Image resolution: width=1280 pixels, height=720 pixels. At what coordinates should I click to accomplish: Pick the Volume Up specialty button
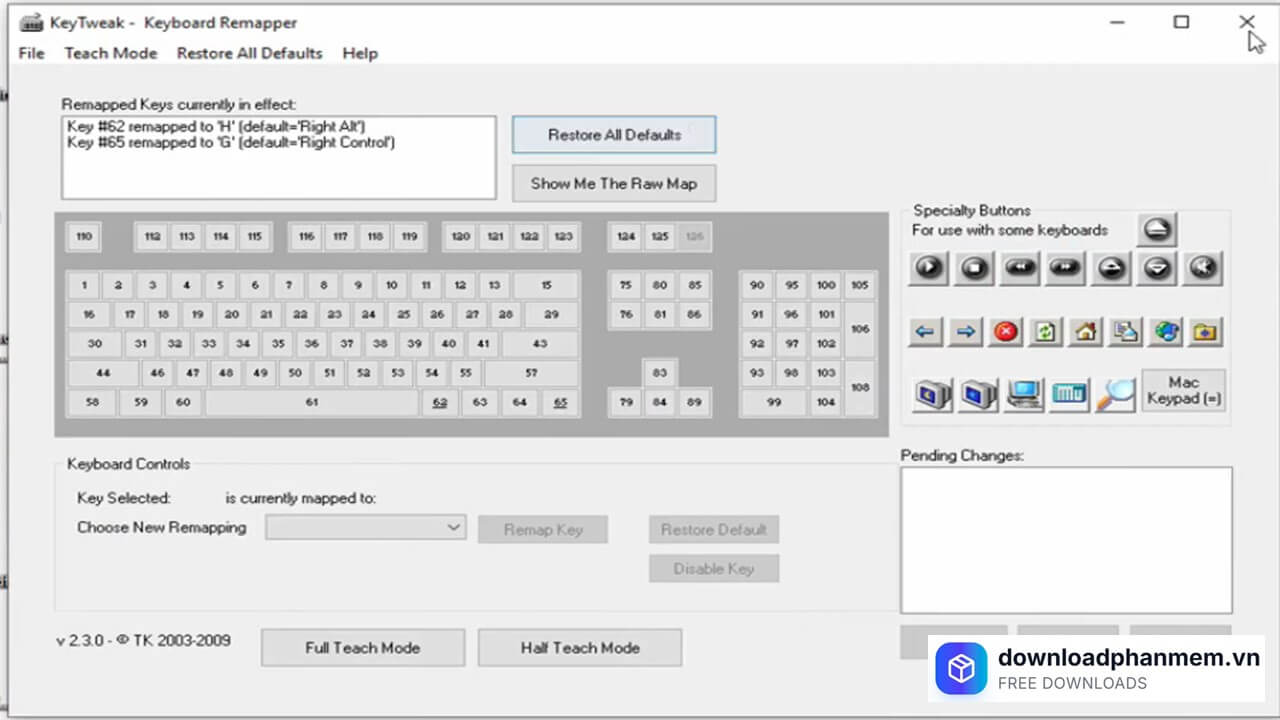pyautogui.click(x=1112, y=268)
